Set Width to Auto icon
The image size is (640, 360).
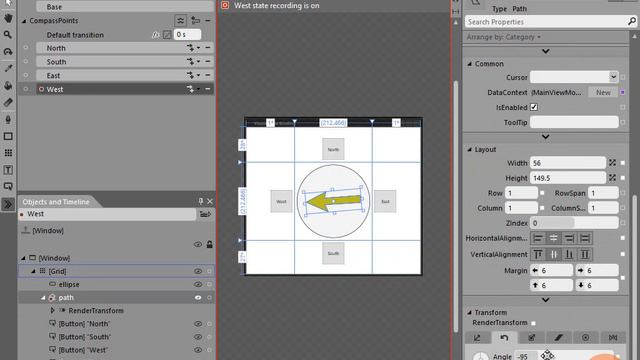click(612, 163)
